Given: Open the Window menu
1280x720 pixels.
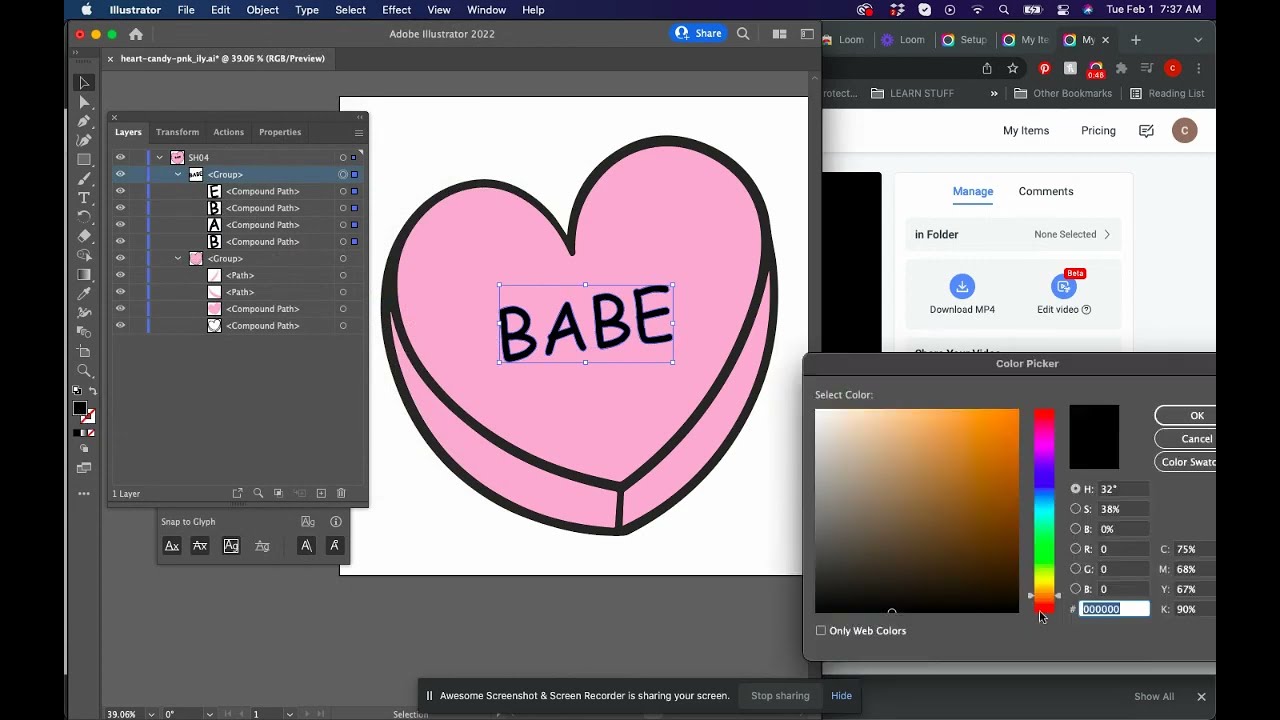Looking at the screenshot, I should tap(486, 10).
